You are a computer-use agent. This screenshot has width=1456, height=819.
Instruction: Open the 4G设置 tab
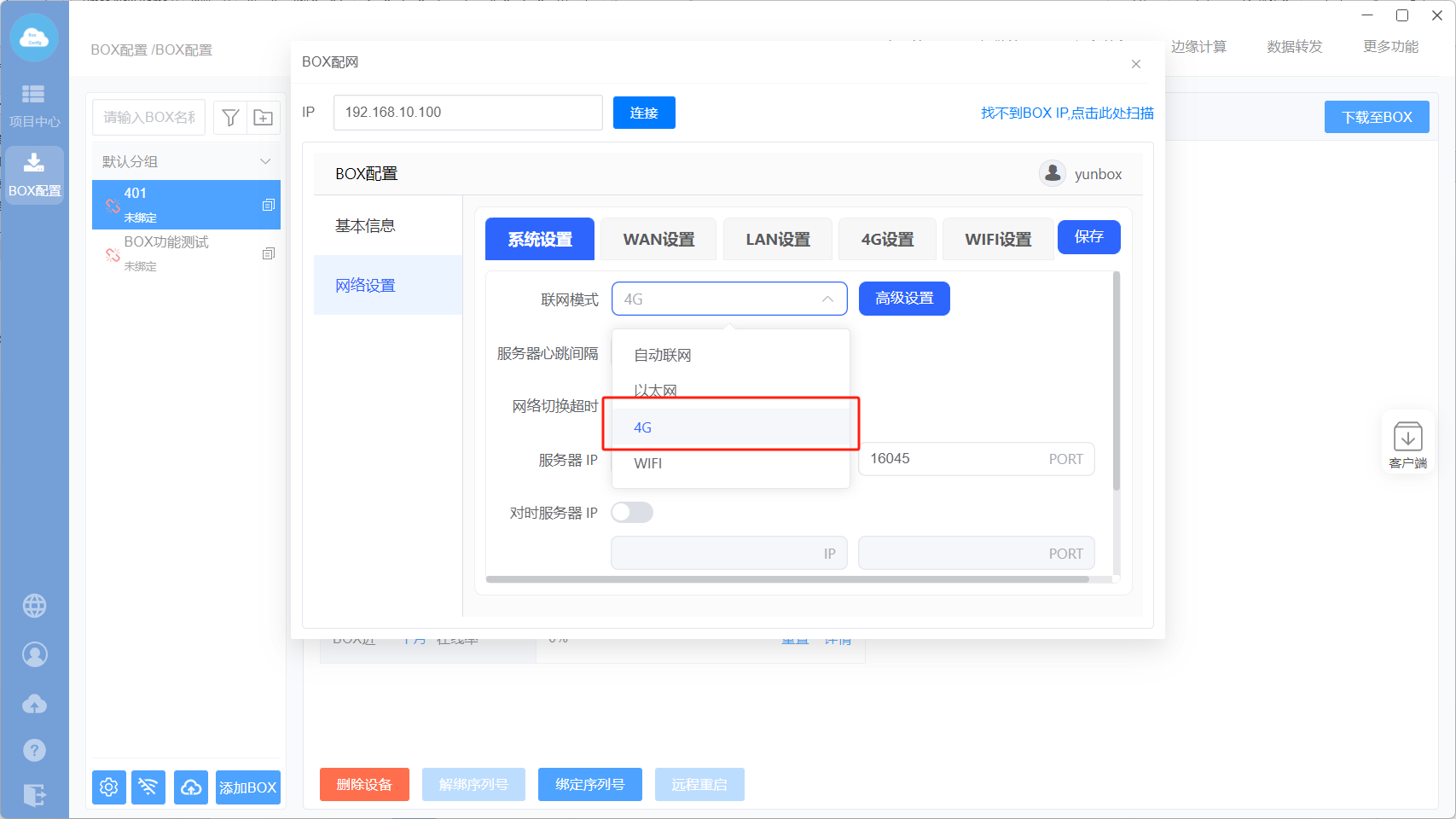point(887,240)
